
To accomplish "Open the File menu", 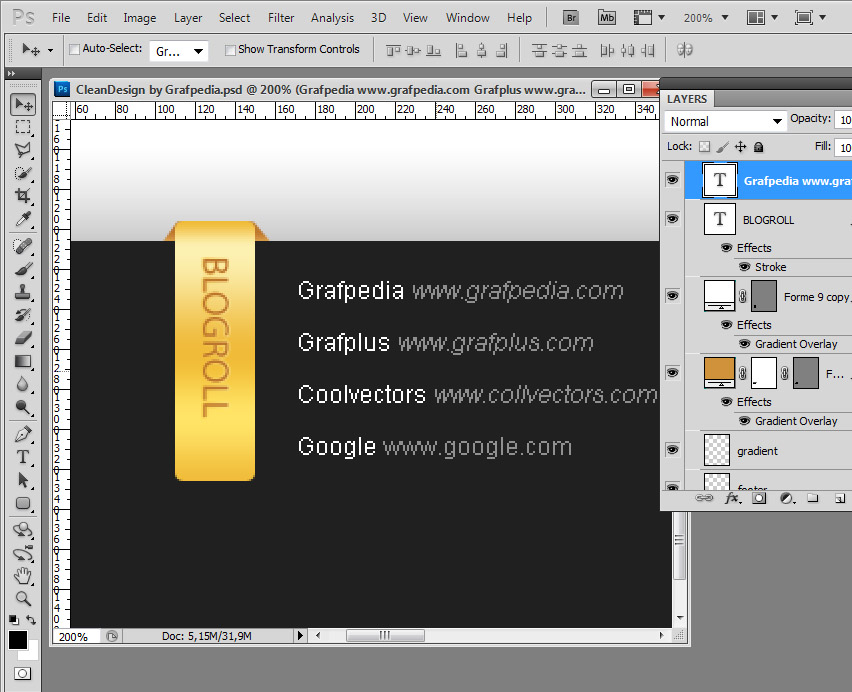I will [x=61, y=18].
